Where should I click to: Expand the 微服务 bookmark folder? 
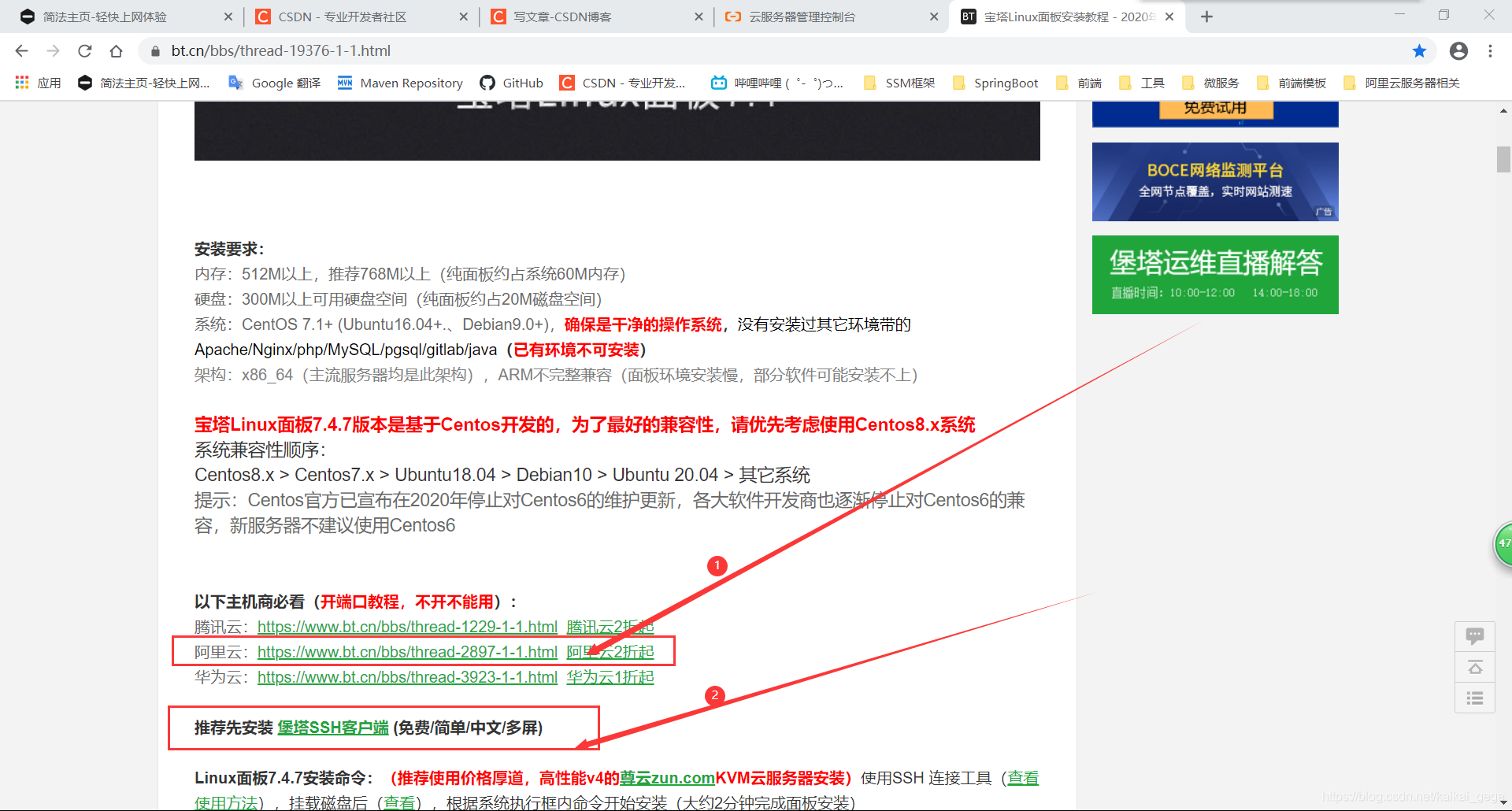click(1210, 83)
